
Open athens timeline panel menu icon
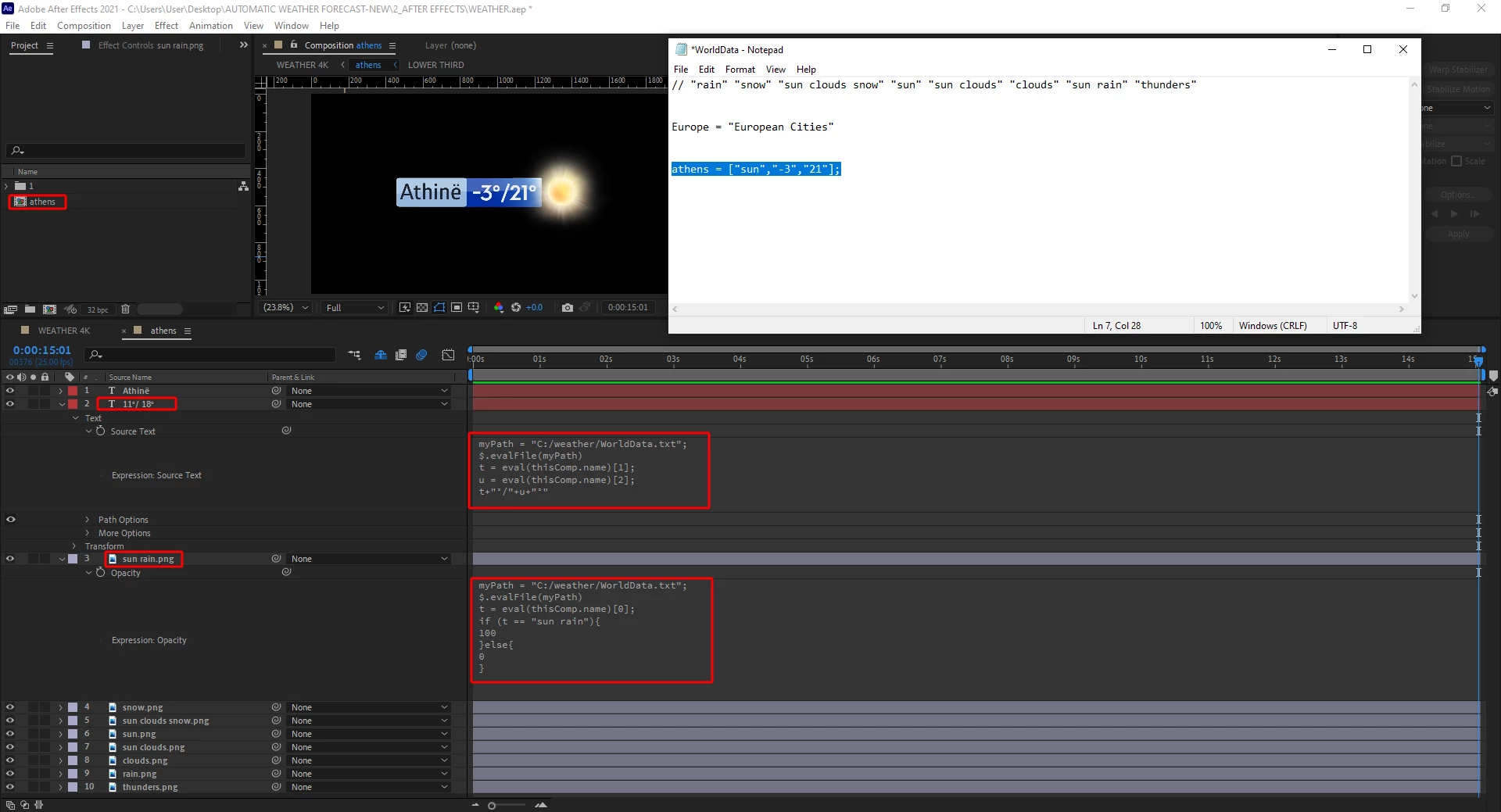coord(188,331)
